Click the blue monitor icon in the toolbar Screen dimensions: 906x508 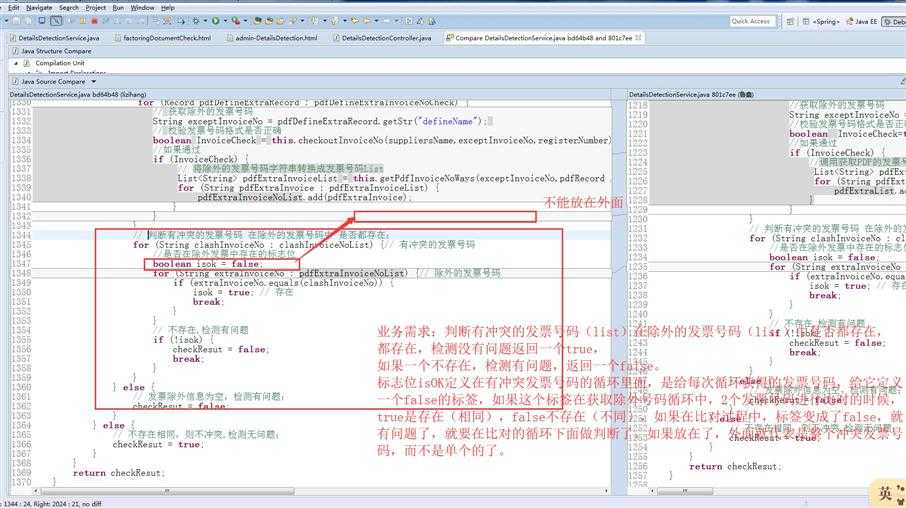(42, 21)
